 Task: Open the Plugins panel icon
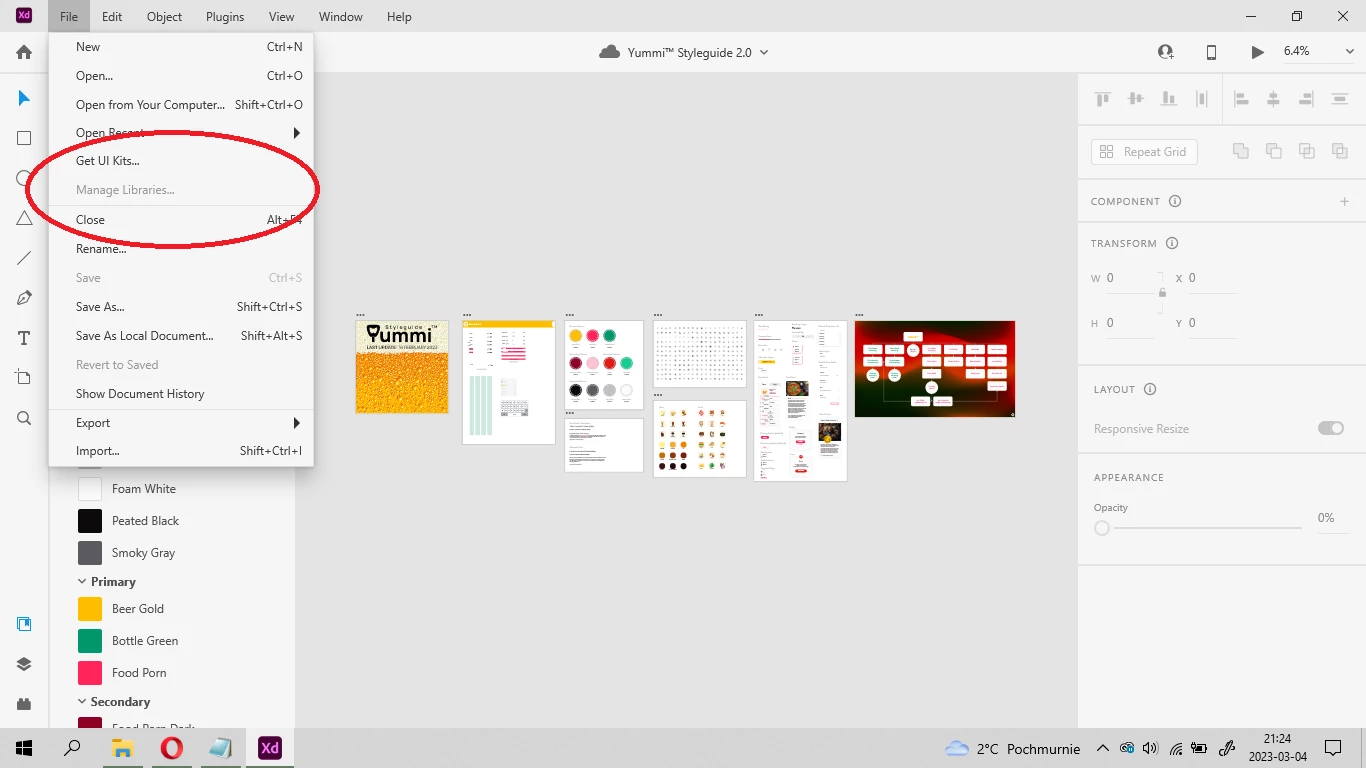coord(24,704)
